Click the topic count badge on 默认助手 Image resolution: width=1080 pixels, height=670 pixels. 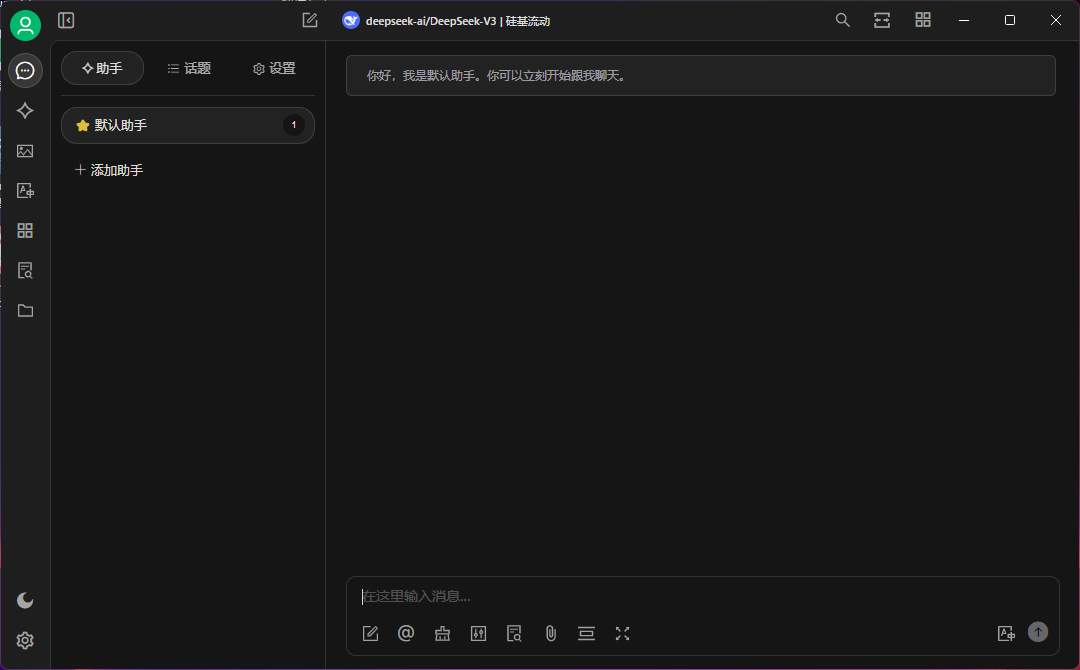(294, 125)
